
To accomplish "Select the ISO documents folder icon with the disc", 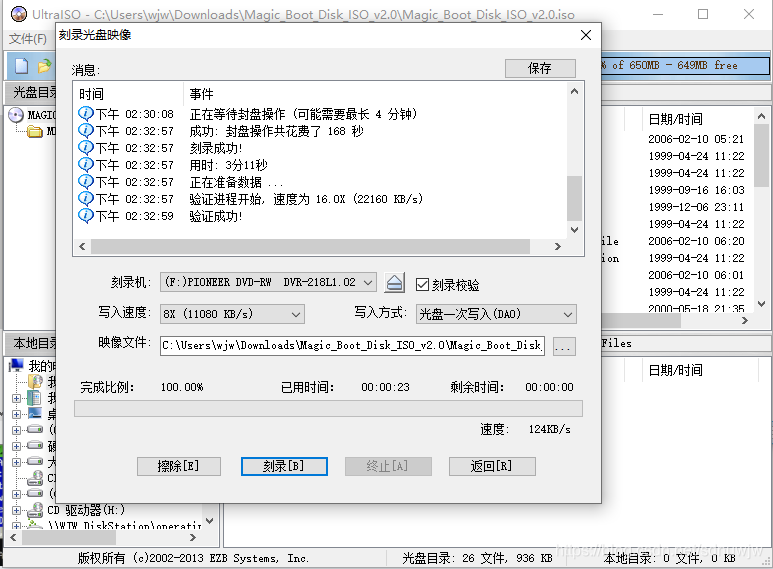I will [35, 381].
